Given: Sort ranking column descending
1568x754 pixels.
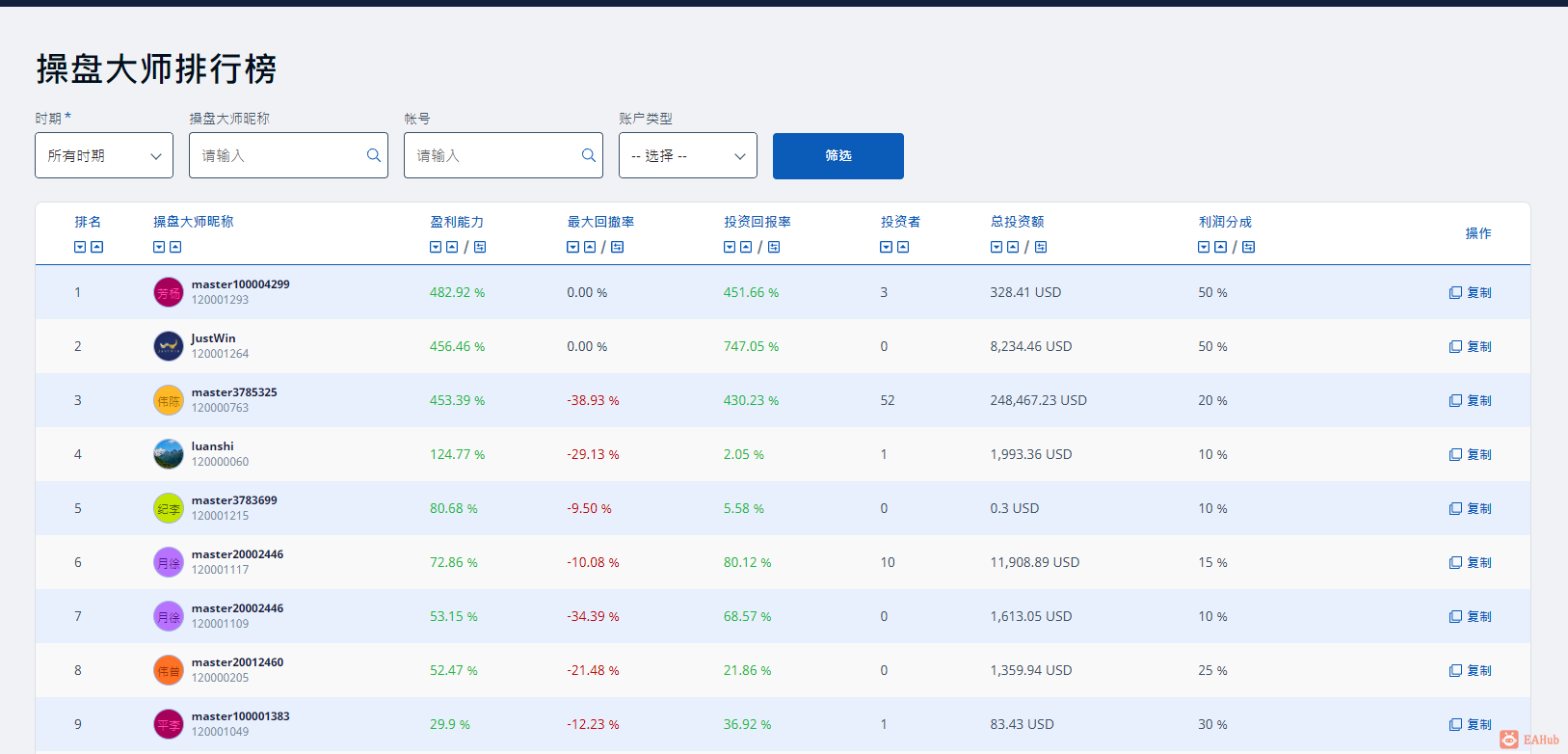Looking at the screenshot, I should [80, 248].
